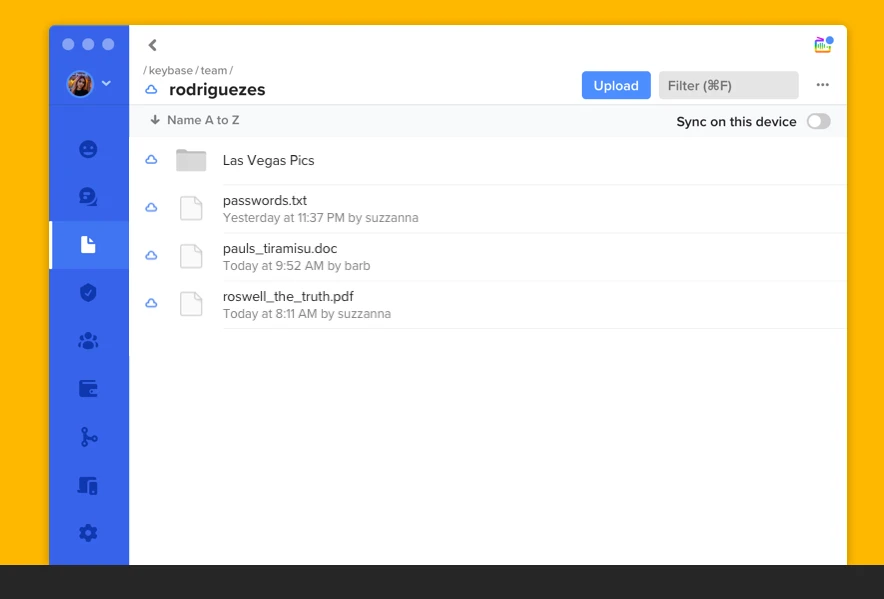Click the user avatar picture

click(80, 84)
